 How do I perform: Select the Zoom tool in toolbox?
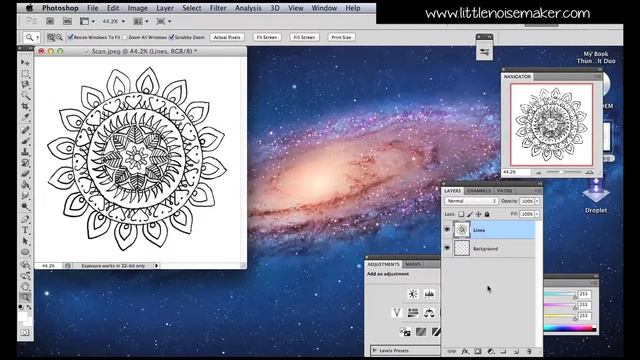pyautogui.click(x=25, y=297)
